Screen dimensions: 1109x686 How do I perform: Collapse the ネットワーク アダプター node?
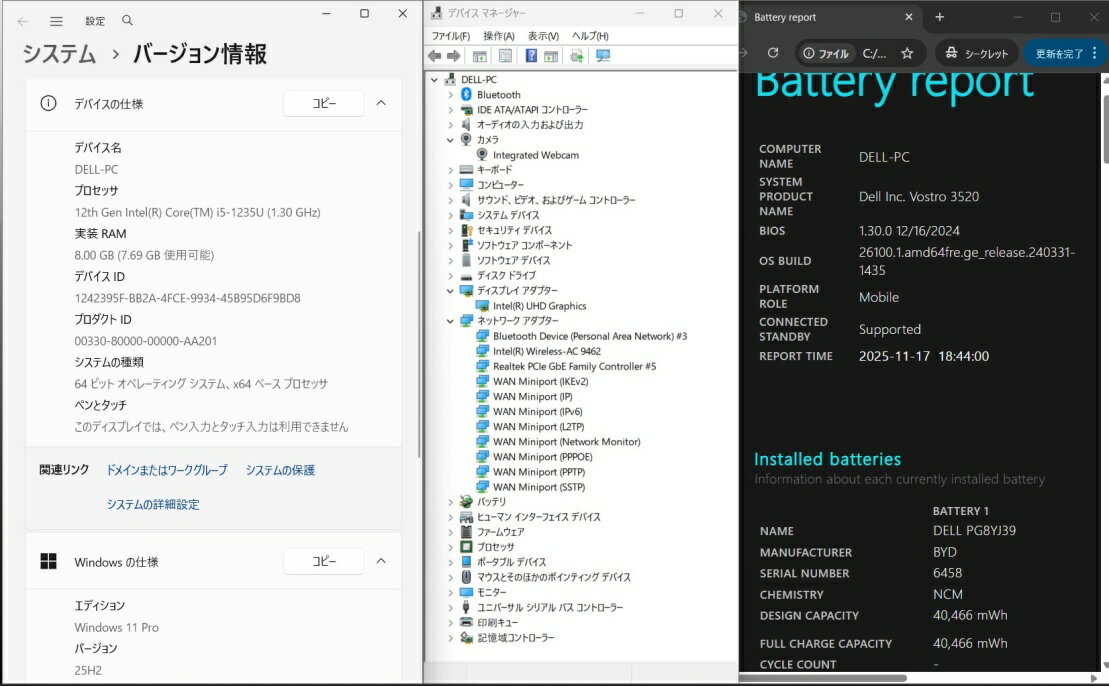451,321
